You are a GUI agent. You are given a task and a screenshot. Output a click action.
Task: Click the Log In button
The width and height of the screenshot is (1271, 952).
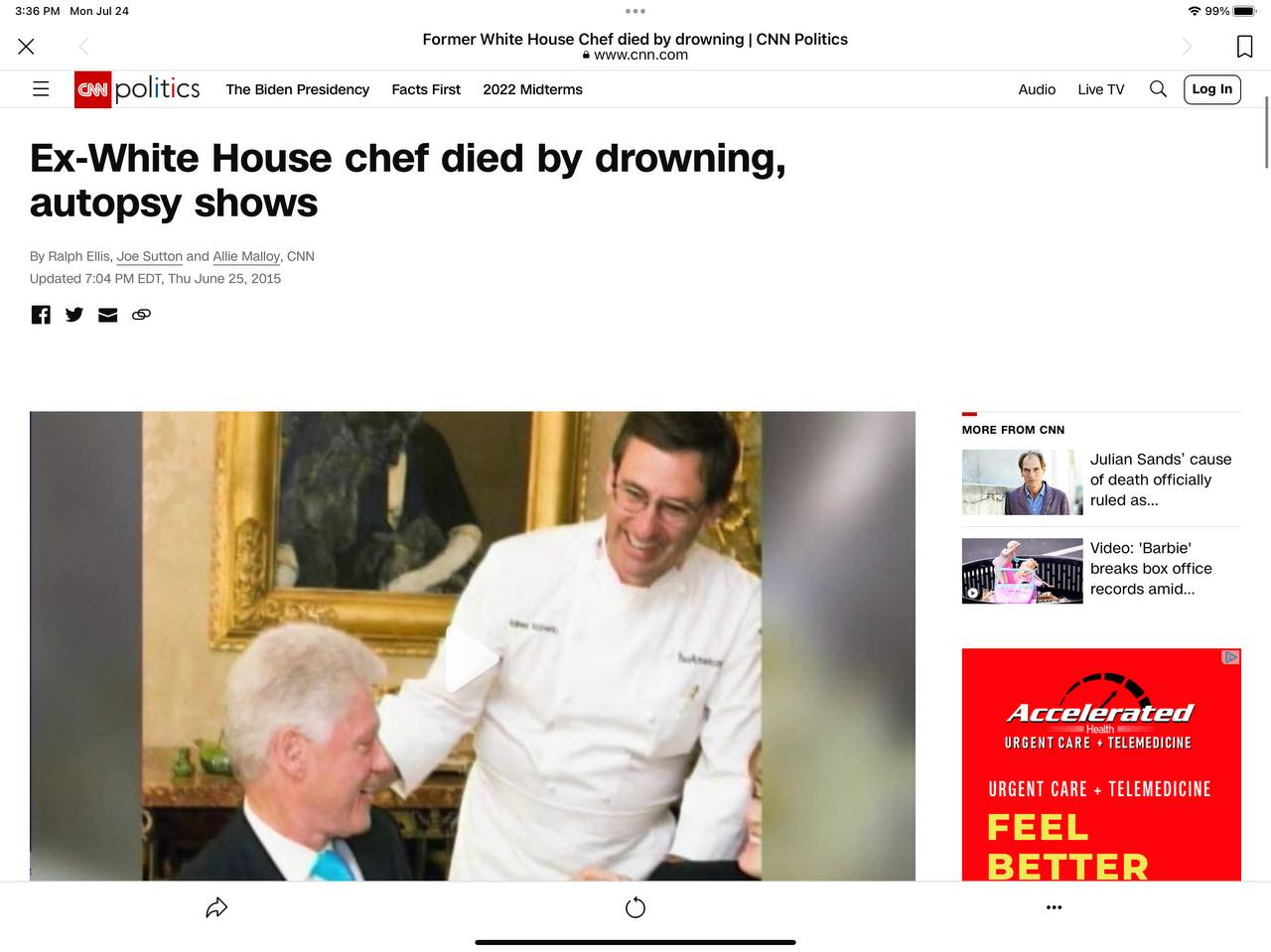tap(1212, 89)
